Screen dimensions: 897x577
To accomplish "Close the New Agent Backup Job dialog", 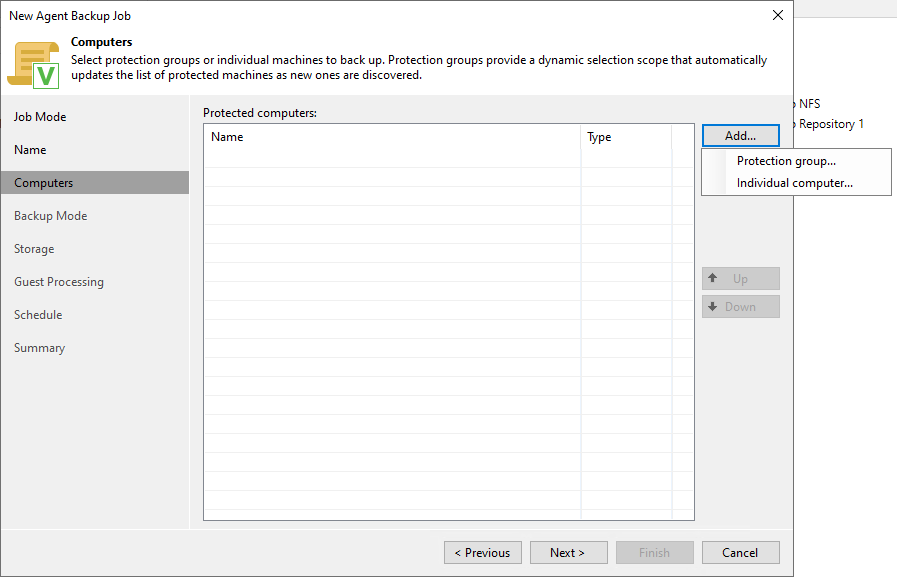I will 778,15.
